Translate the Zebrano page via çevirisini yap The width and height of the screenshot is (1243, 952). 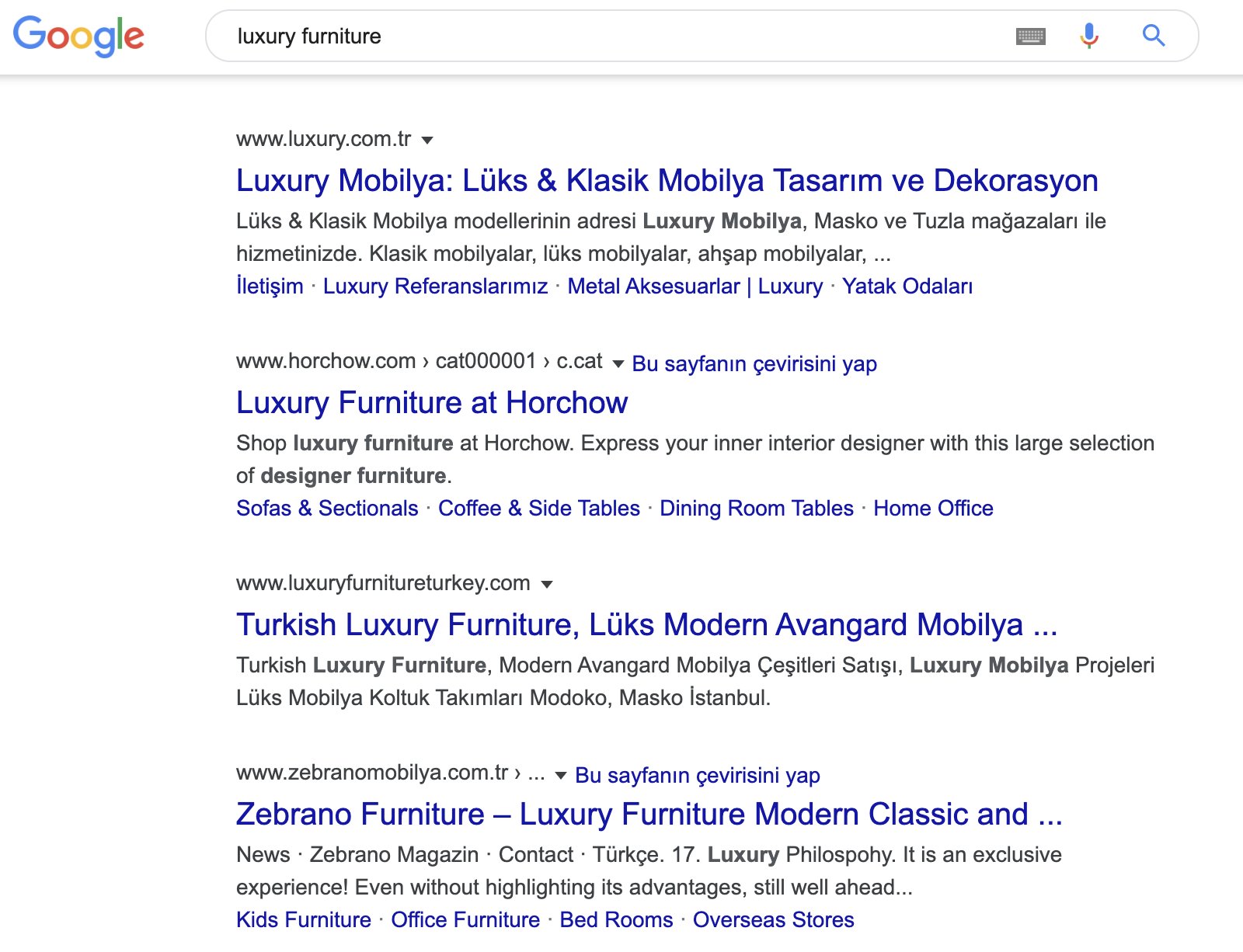(698, 775)
